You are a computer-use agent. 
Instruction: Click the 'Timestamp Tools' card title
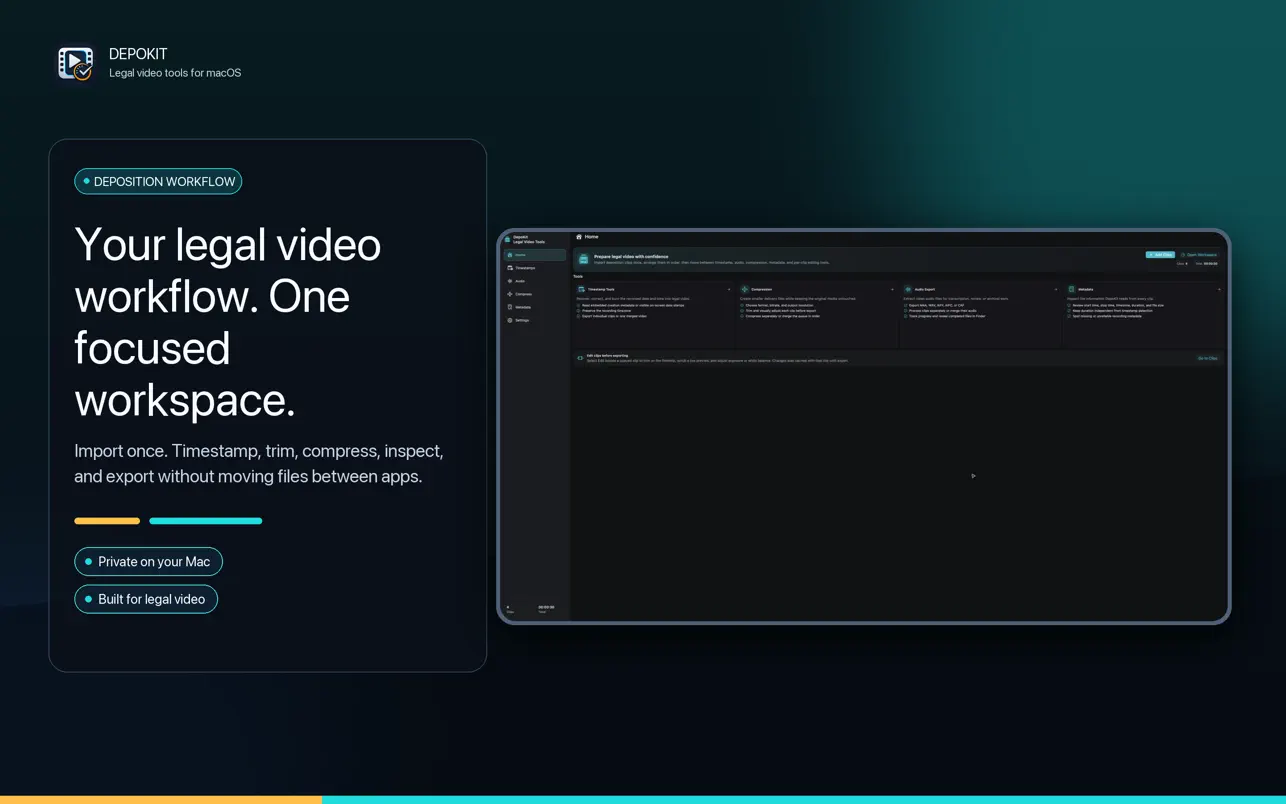click(601, 289)
